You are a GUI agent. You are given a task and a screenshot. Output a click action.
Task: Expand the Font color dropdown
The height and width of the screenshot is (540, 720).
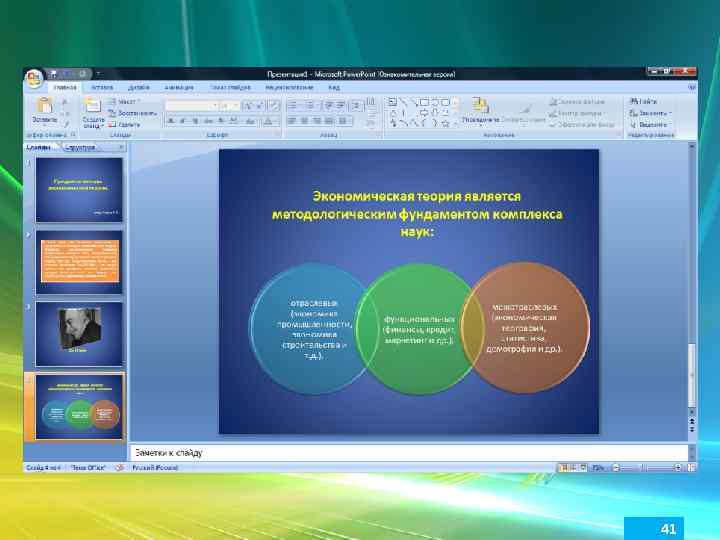click(x=276, y=121)
